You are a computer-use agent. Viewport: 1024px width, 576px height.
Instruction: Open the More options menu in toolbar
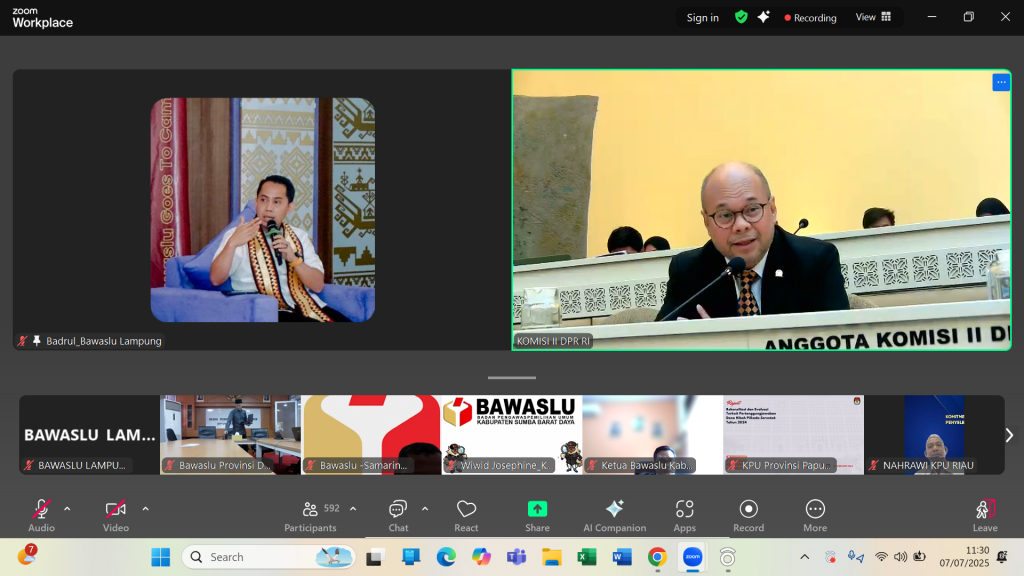point(815,515)
